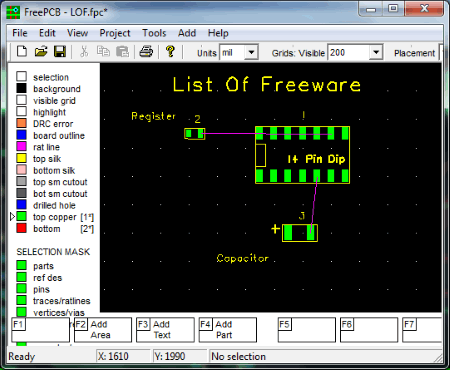Click the Print toolbar icon
The height and width of the screenshot is (370, 450).
click(x=146, y=52)
